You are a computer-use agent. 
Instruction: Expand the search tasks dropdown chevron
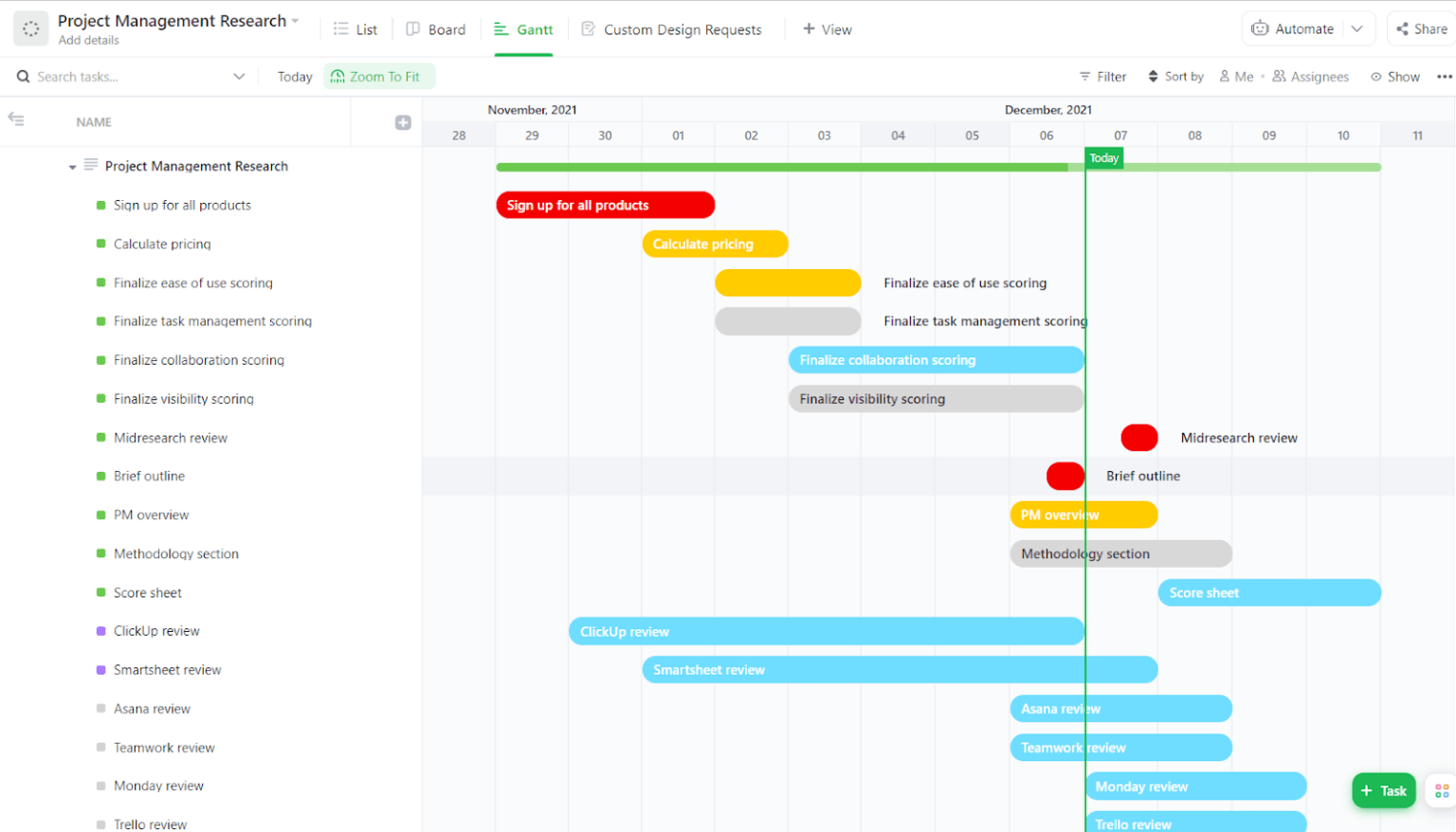click(x=239, y=76)
